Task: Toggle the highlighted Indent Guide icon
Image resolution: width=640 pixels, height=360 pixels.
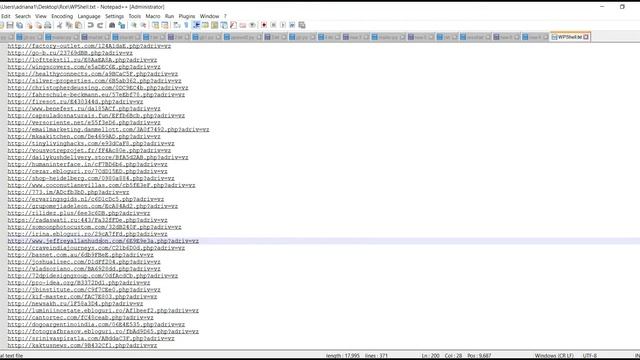Action: (196, 25)
